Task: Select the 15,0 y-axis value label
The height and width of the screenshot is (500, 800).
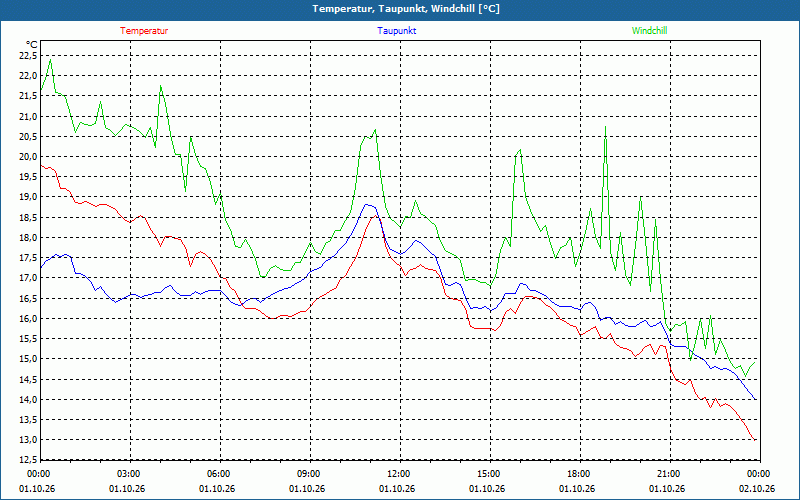Action: coord(28,359)
